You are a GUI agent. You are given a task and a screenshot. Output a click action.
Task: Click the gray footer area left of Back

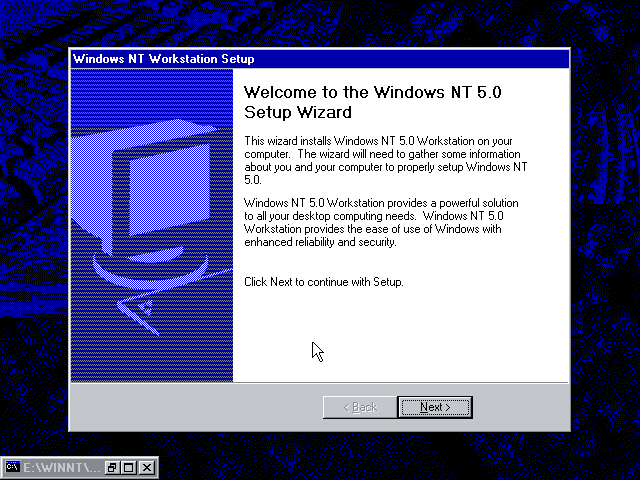tap(196, 407)
